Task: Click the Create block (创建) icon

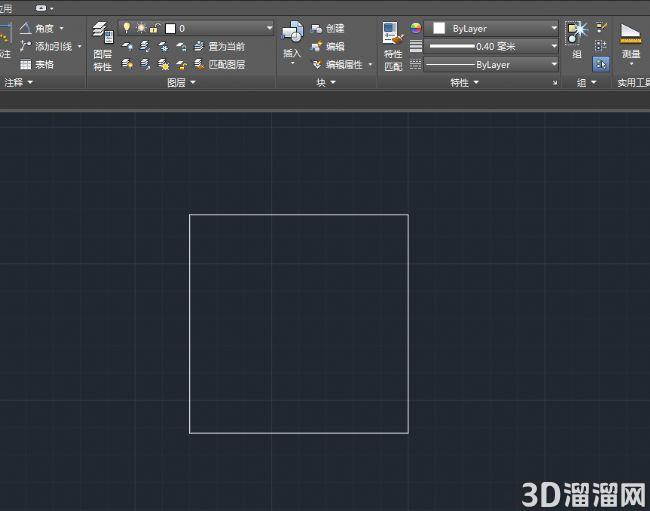Action: (316, 28)
